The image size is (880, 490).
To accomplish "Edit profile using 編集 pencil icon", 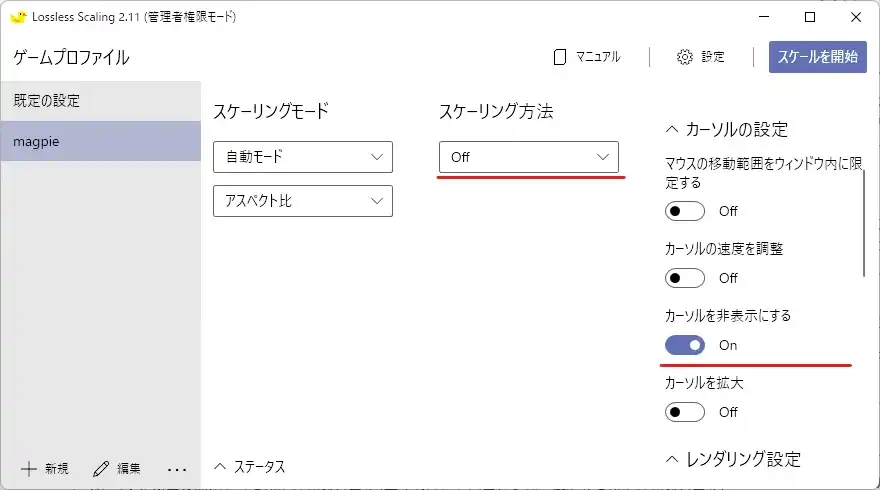I will (101, 468).
